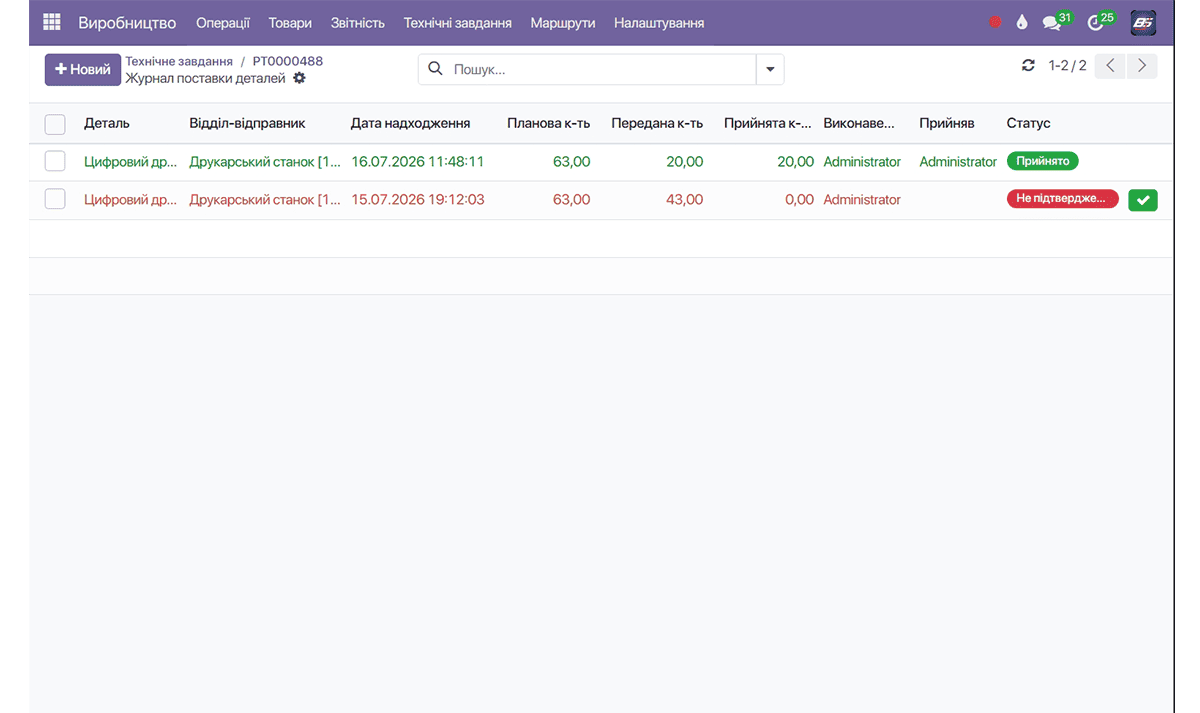The width and height of the screenshot is (1200, 713).
Task: Open the user avatar menu
Action: pos(1144,22)
